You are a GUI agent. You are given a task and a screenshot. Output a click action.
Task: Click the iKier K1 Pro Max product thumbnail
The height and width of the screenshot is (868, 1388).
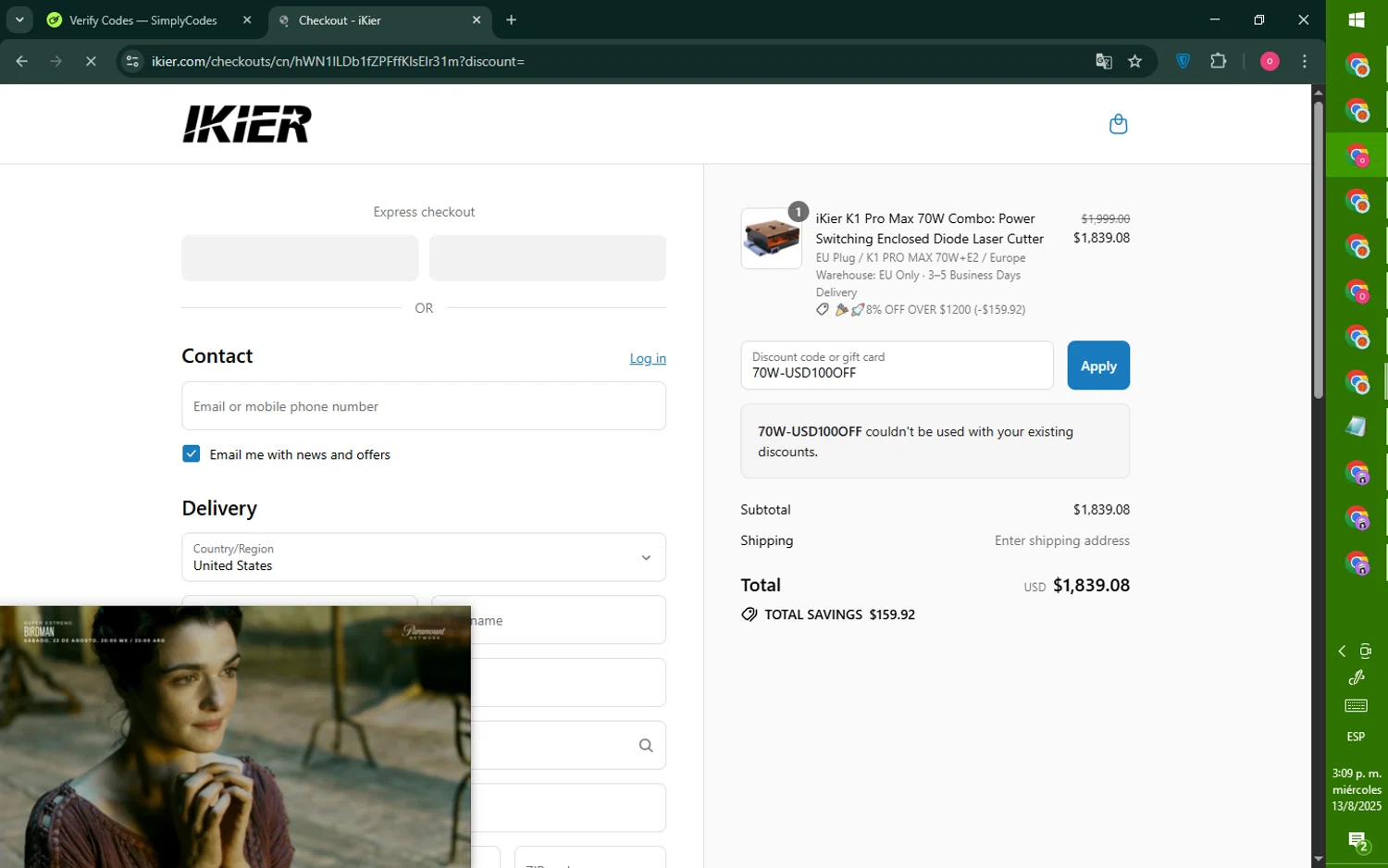point(772,239)
